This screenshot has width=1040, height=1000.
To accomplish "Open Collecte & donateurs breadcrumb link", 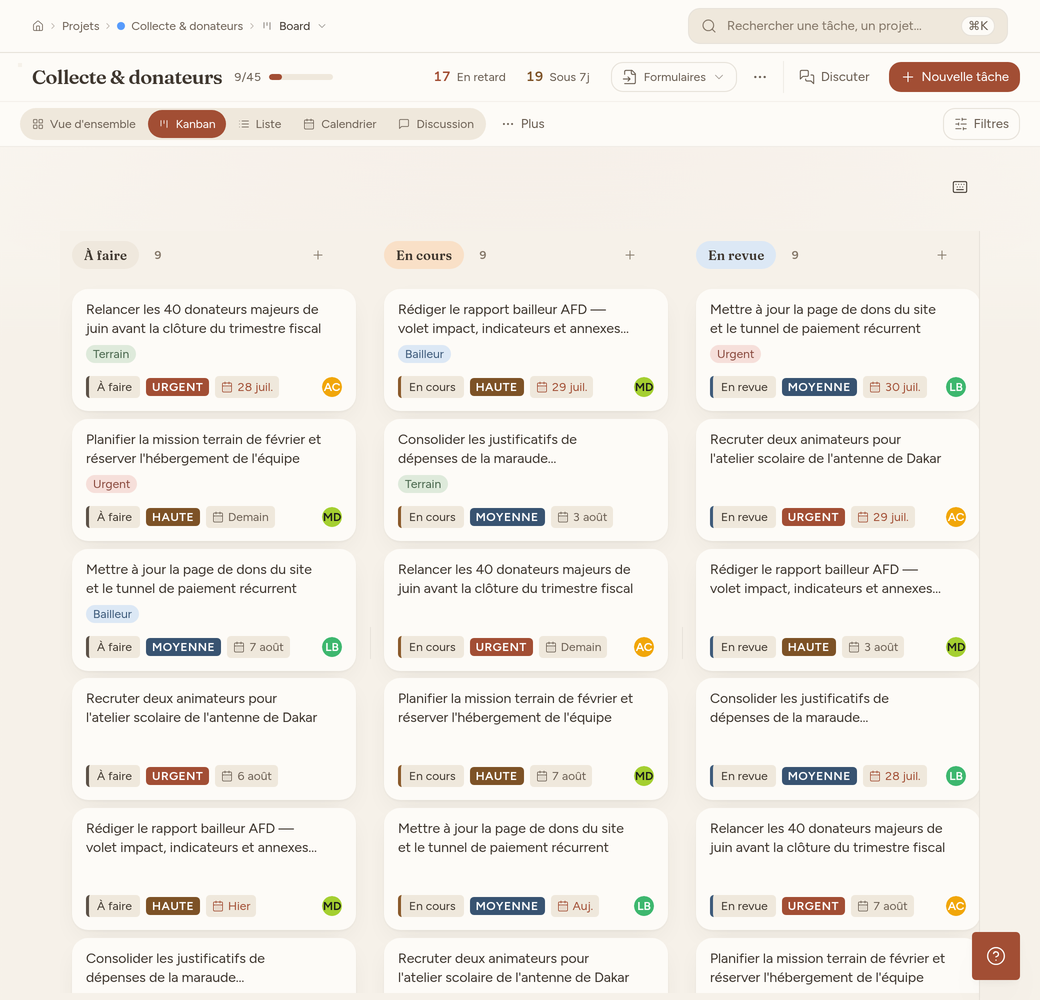I will [x=180, y=26].
